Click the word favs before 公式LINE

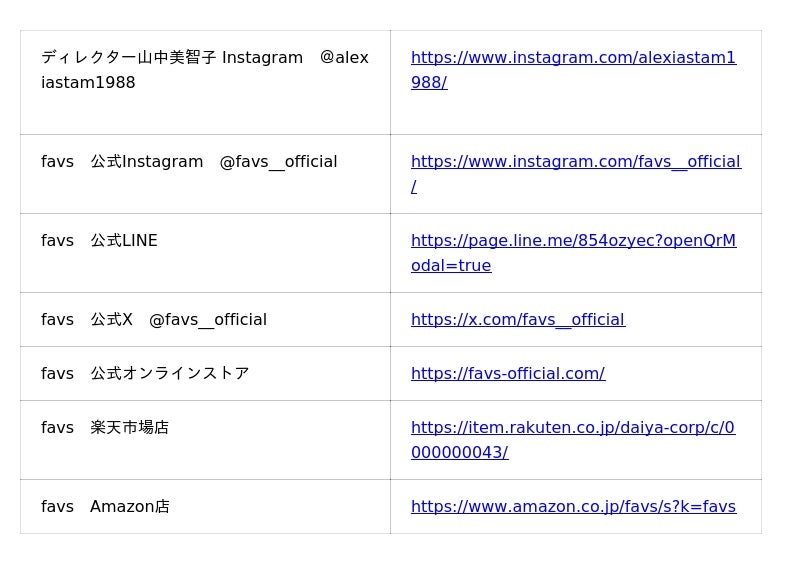[x=57, y=241]
